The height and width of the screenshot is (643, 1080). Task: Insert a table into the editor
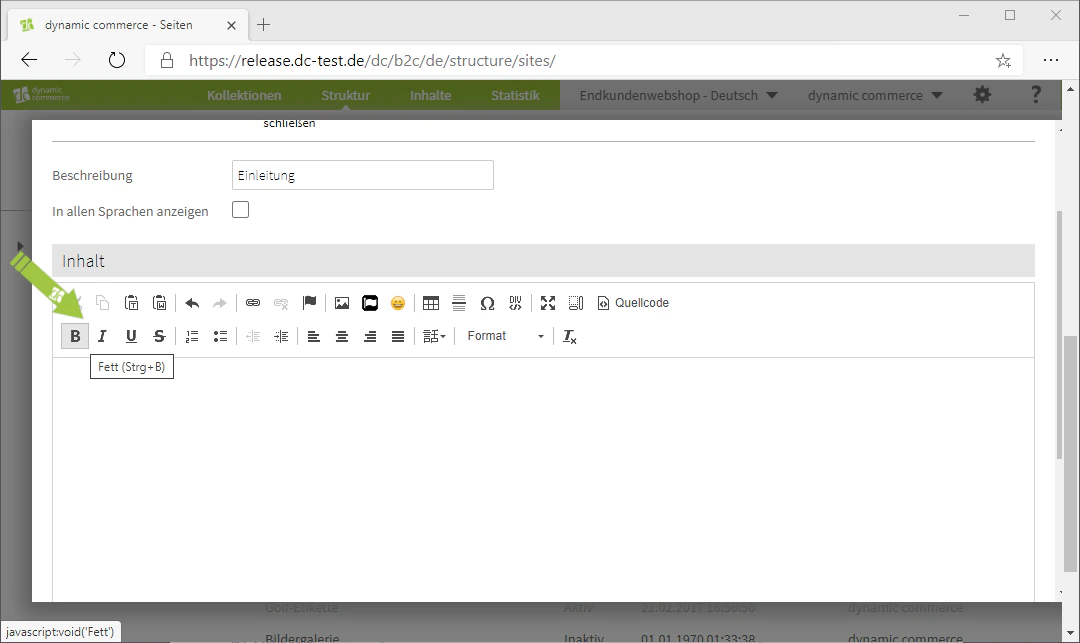pos(430,303)
